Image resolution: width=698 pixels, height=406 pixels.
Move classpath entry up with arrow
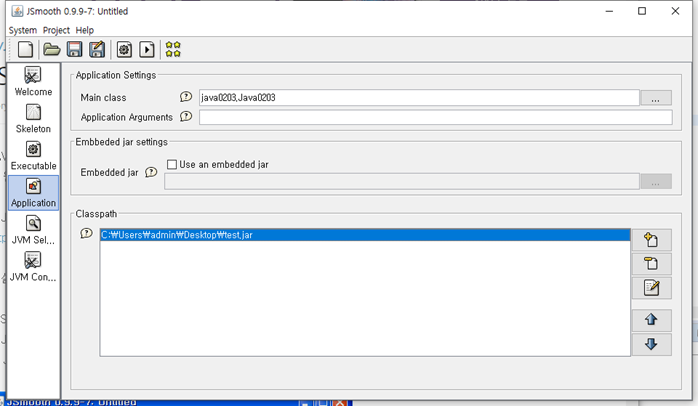(x=651, y=320)
